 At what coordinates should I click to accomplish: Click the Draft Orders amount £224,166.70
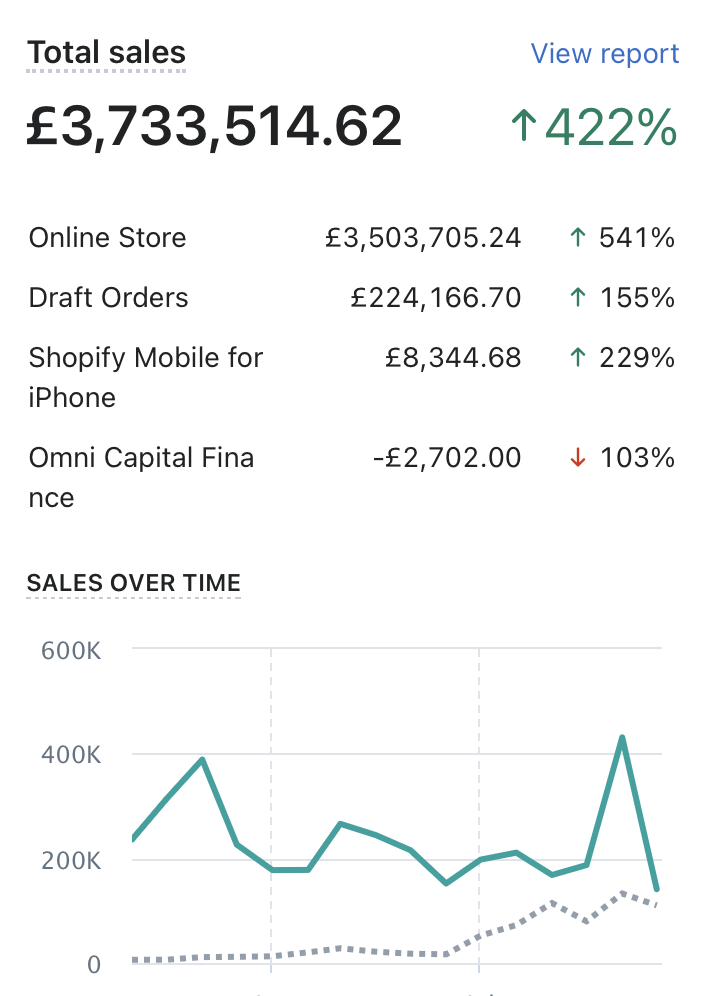(436, 298)
